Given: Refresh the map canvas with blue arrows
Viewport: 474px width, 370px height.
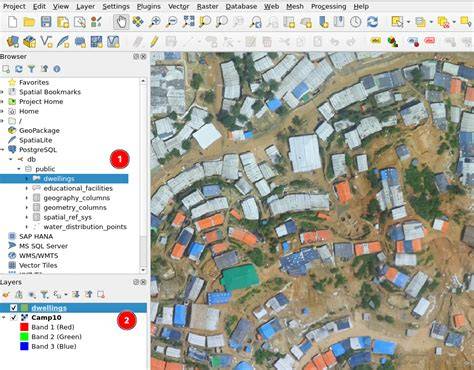Looking at the screenshot, I should point(372,22).
